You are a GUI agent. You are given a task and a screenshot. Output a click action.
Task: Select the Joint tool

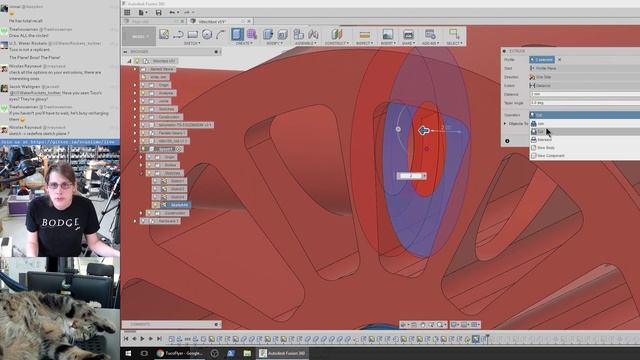click(313, 34)
